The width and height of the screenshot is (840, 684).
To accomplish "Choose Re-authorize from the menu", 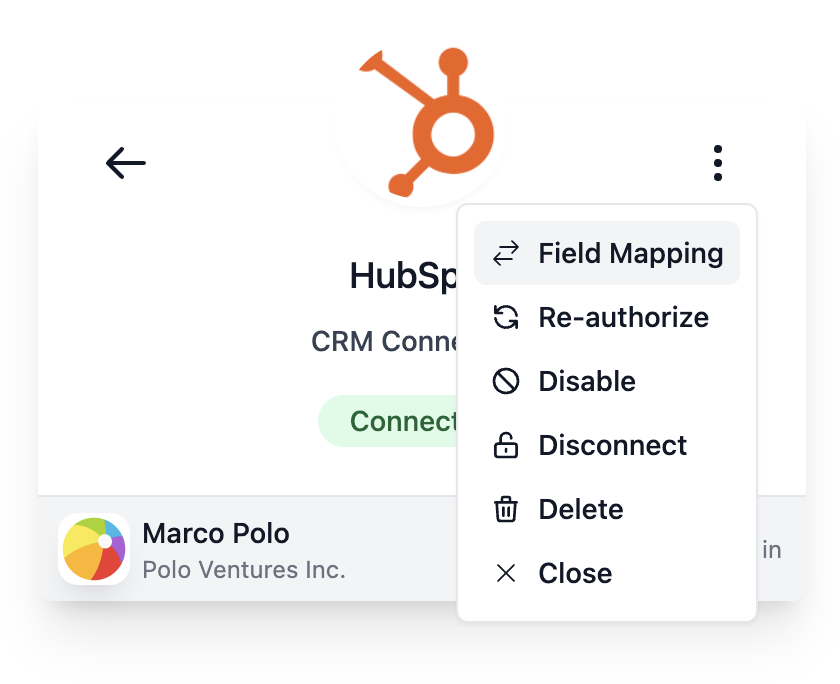I will click(x=606, y=317).
